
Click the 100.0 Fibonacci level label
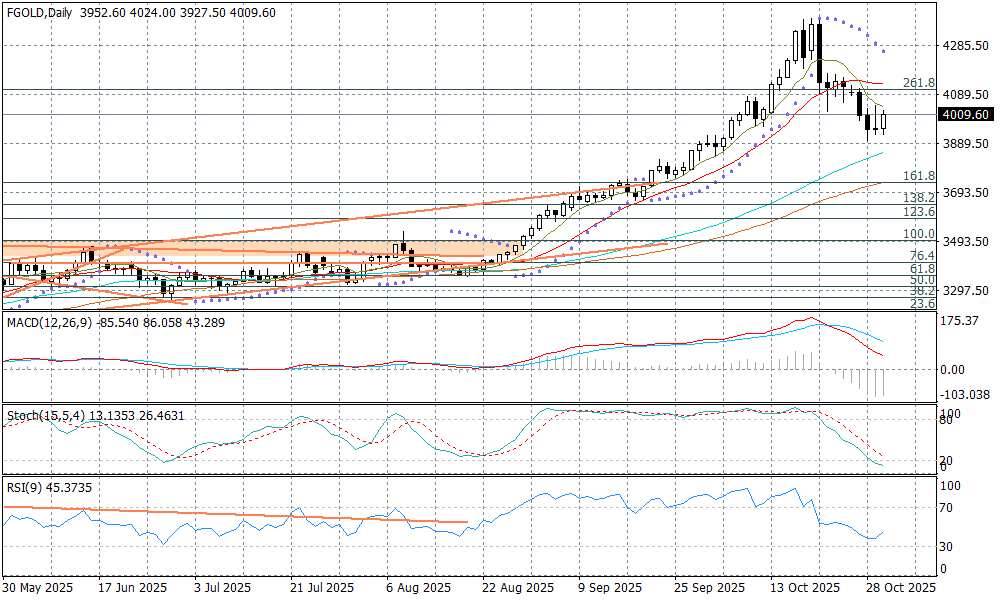coord(918,233)
